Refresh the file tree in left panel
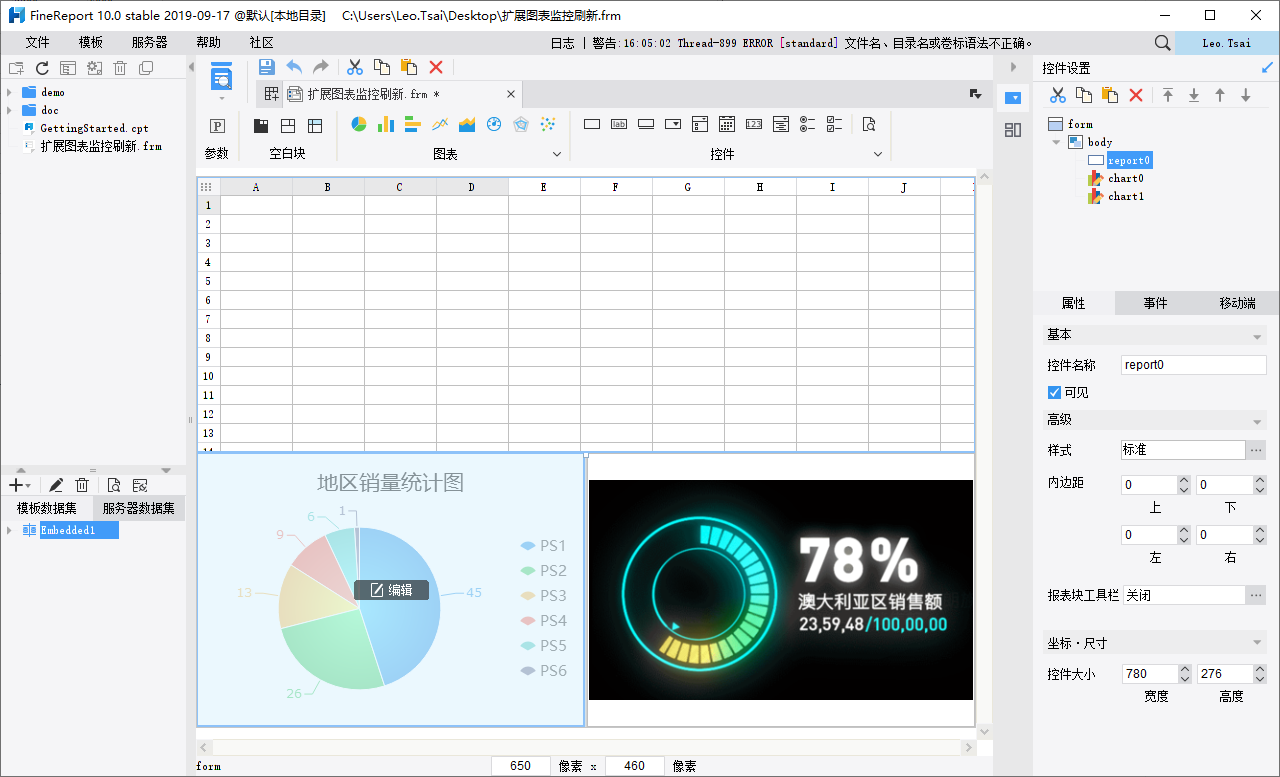This screenshot has width=1280, height=777. pos(42,68)
